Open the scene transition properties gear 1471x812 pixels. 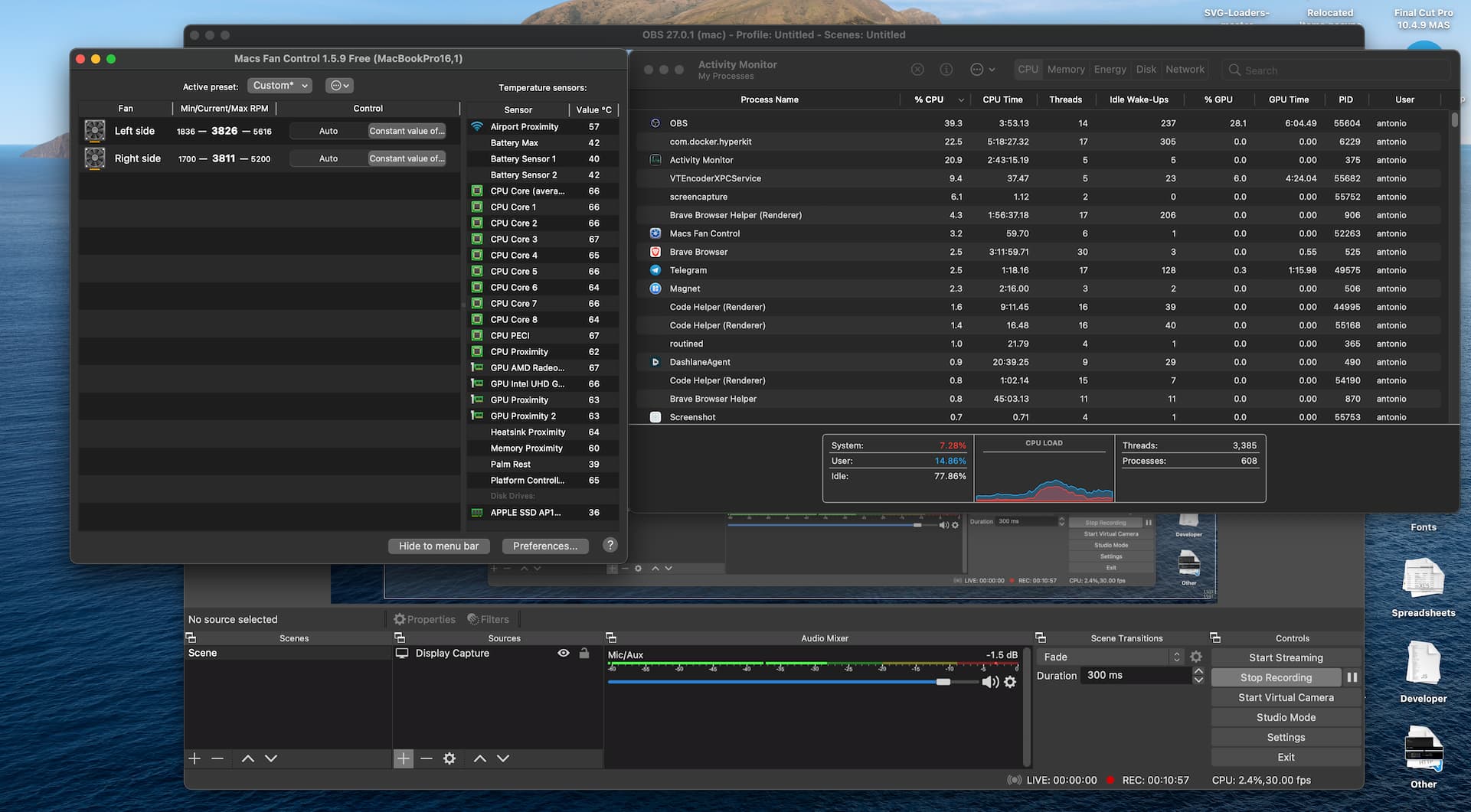point(1196,657)
